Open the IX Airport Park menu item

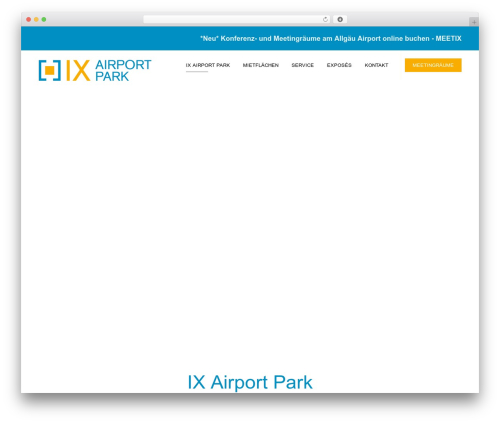point(208,65)
